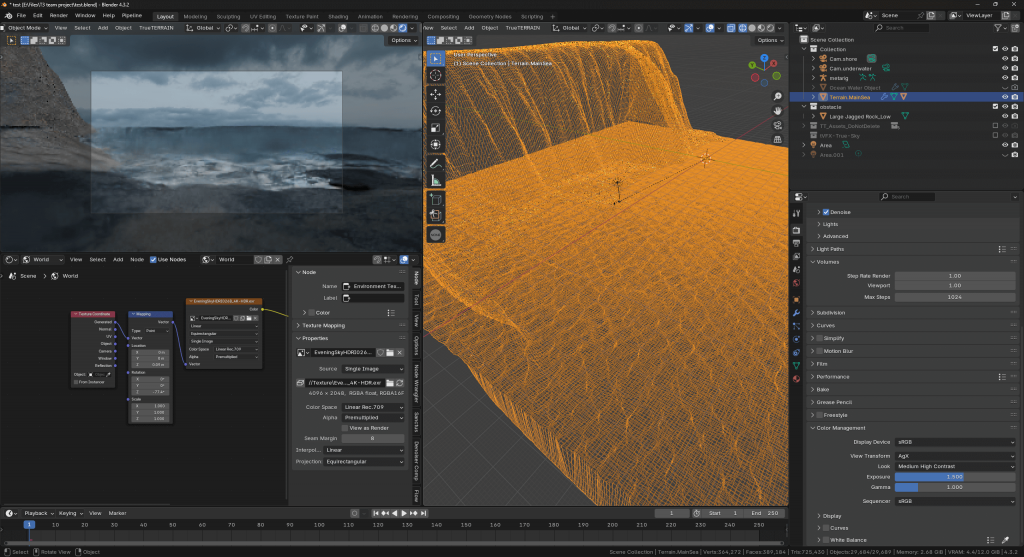Click the Add Cube tool icon
Viewport: 1024px width, 557px height.
(x=435, y=199)
